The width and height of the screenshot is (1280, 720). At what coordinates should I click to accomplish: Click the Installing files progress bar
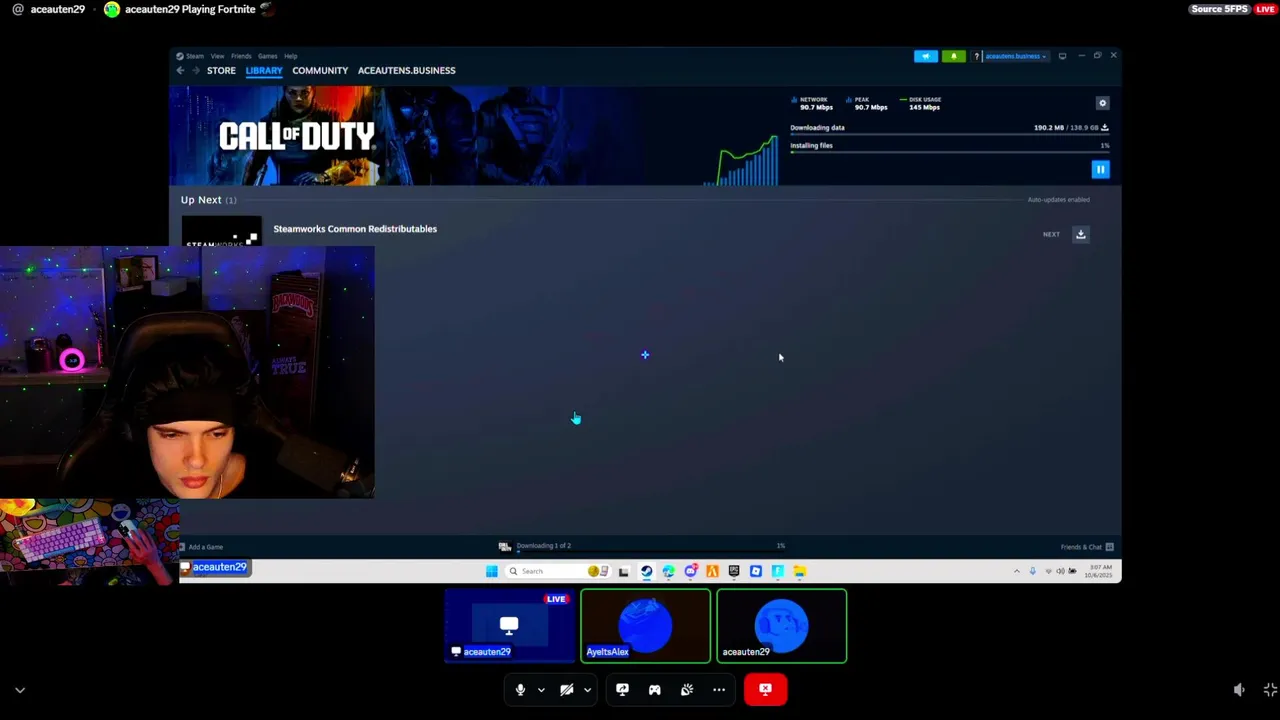tap(948, 152)
